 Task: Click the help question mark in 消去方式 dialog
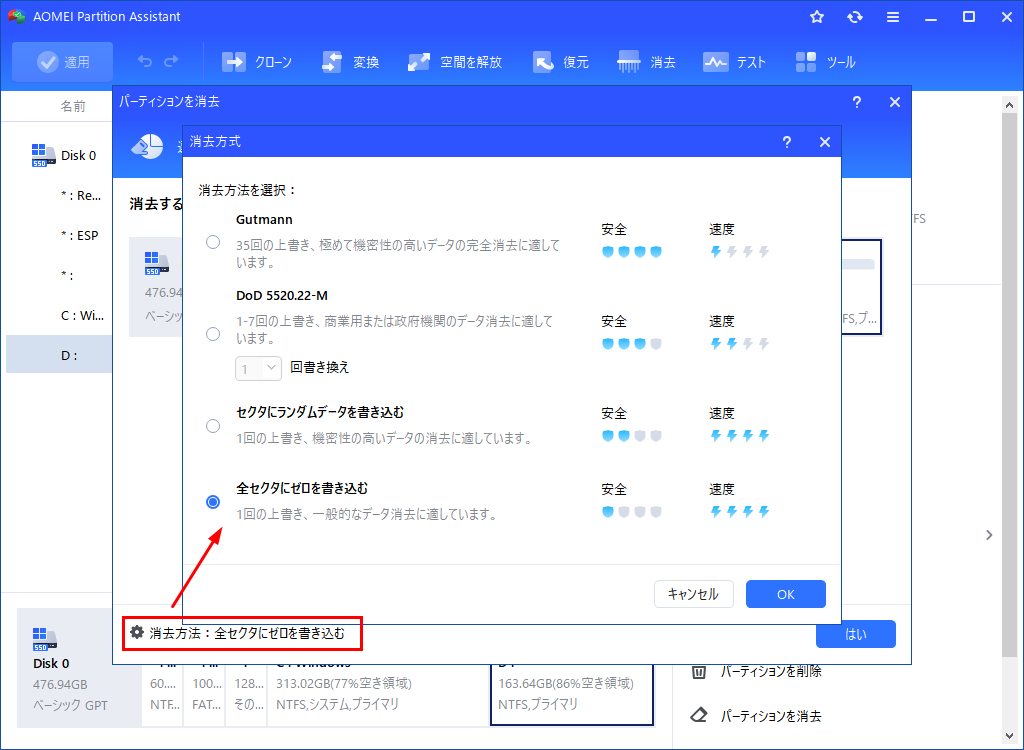tap(787, 142)
